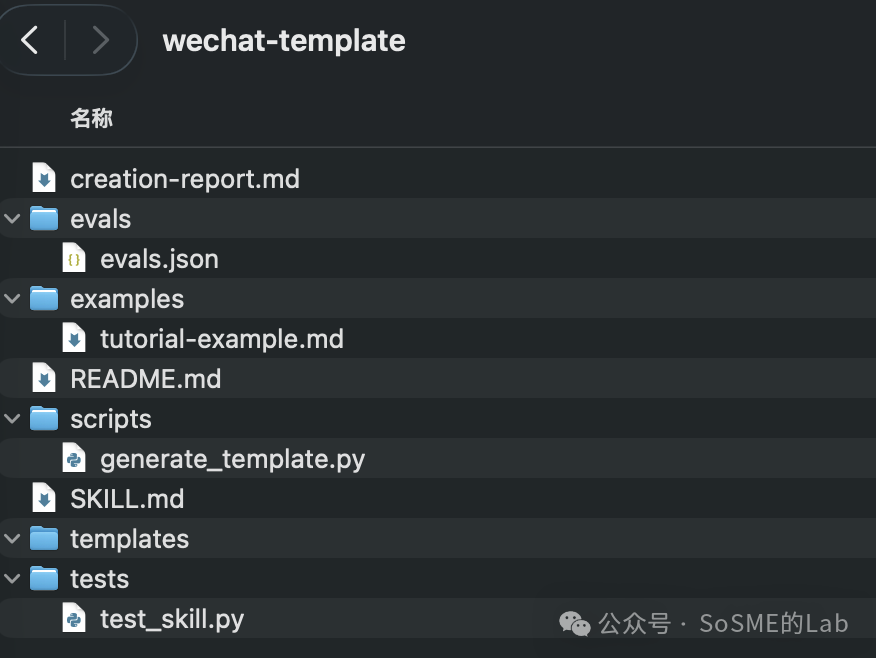Collapse the scripts folder disclosure arrow
The width and height of the screenshot is (876, 658).
click(x=11, y=419)
